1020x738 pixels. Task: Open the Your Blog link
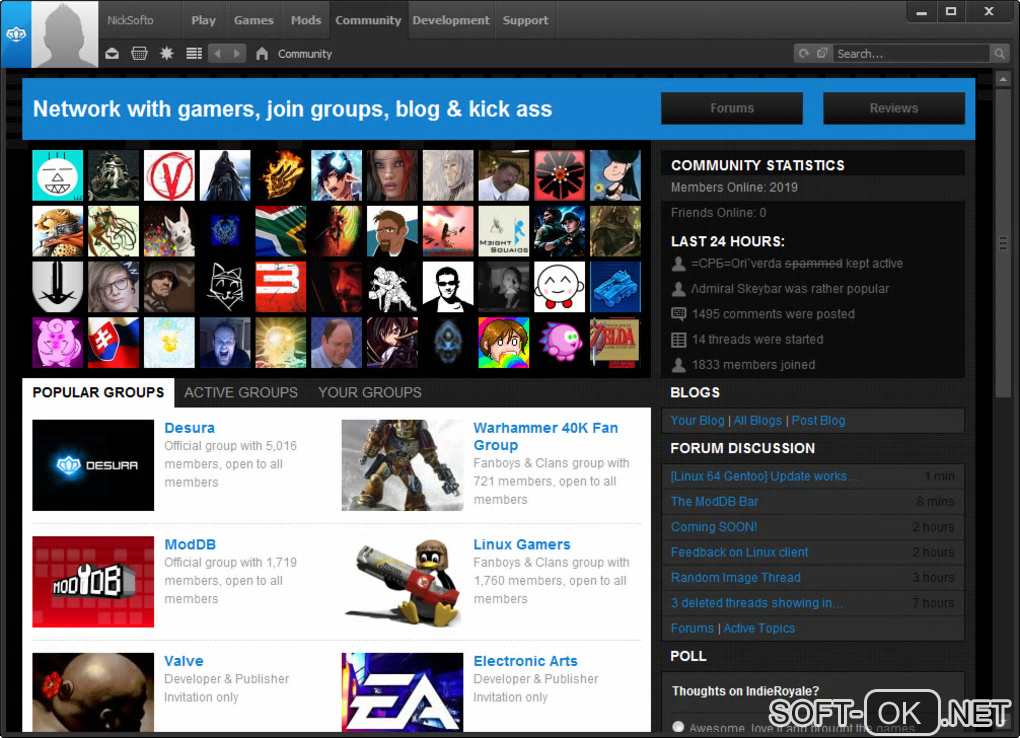coord(697,420)
